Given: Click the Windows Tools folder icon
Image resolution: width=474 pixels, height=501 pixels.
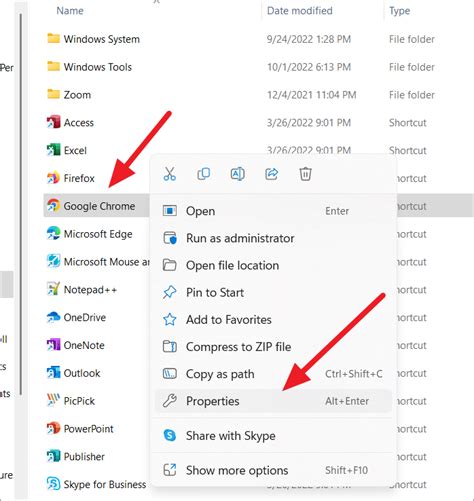Looking at the screenshot, I should tap(53, 66).
